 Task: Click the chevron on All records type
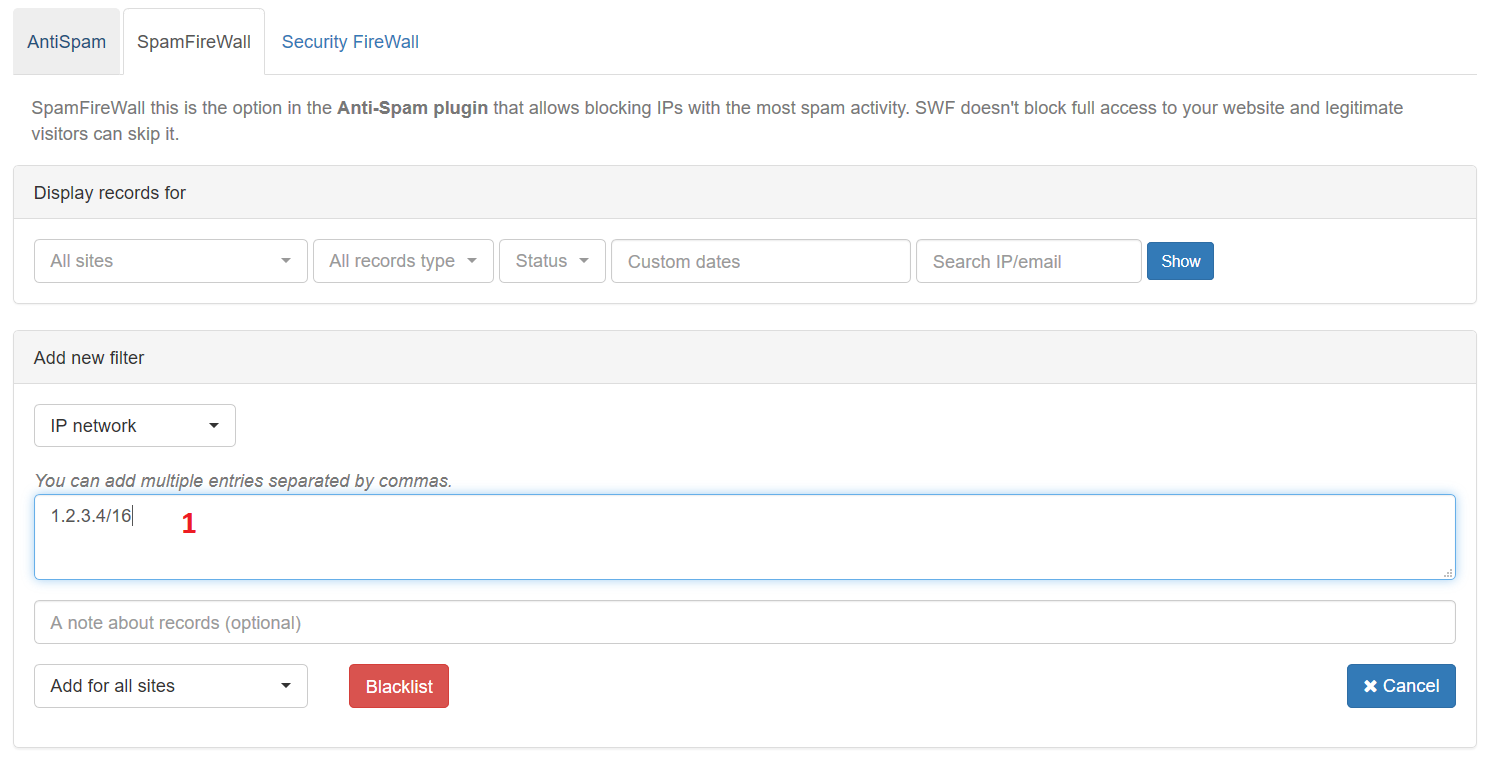tap(474, 261)
